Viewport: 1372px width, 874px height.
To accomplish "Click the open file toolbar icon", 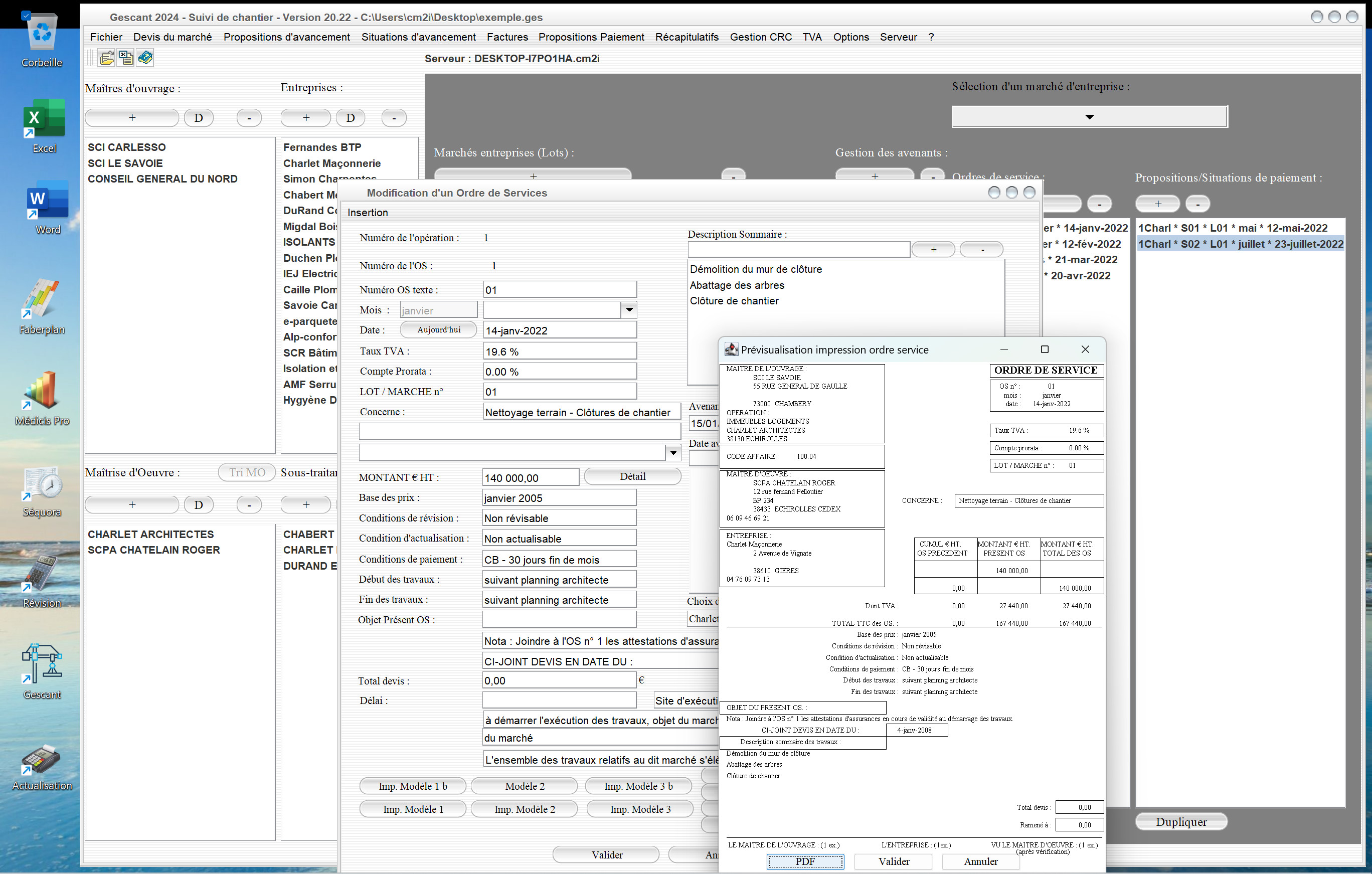I will pos(106,58).
